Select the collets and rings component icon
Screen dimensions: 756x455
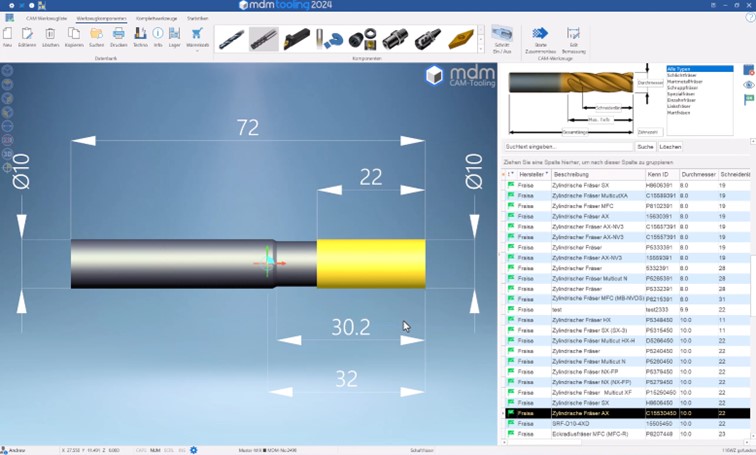[362, 40]
